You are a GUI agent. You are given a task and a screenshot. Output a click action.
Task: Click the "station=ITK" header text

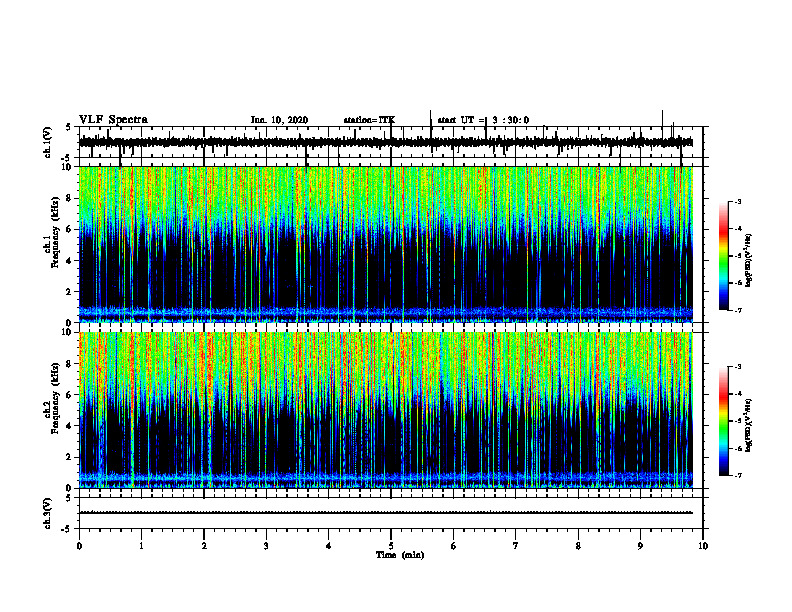coord(369,120)
